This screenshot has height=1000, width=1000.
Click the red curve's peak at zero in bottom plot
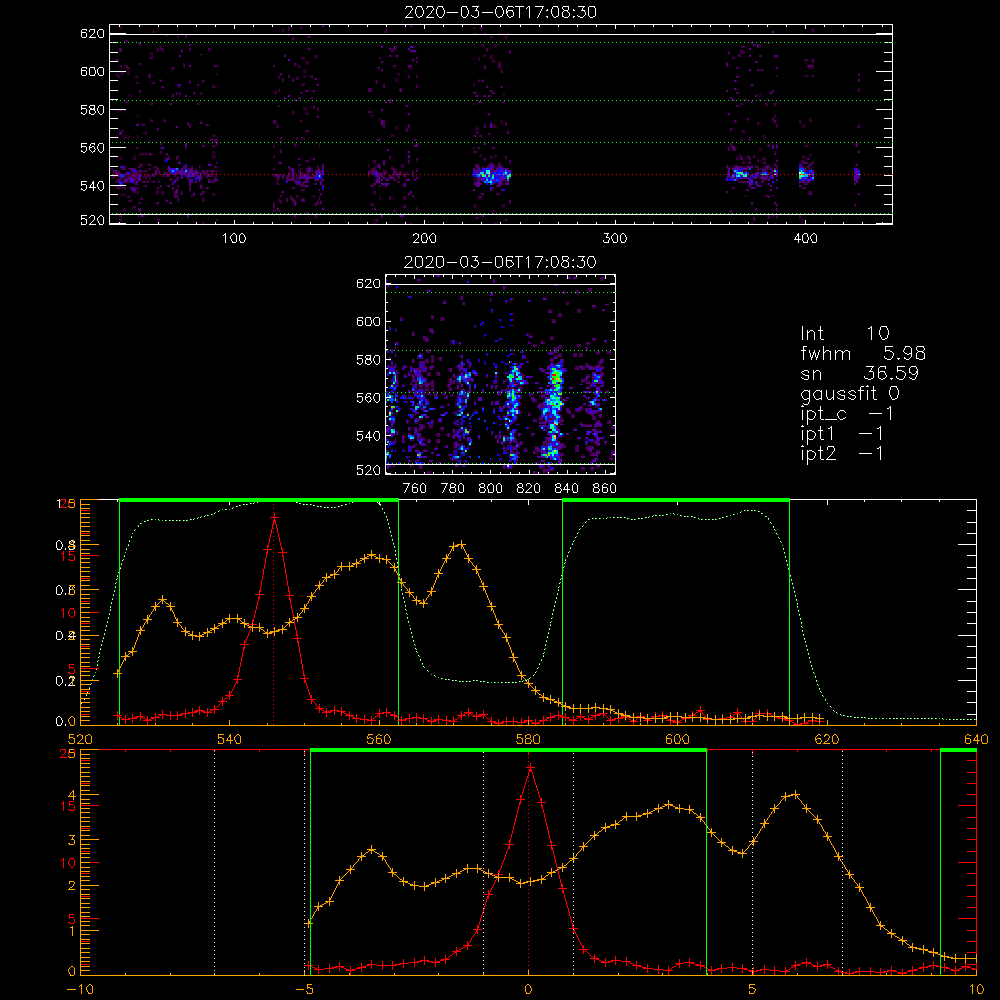click(529, 768)
